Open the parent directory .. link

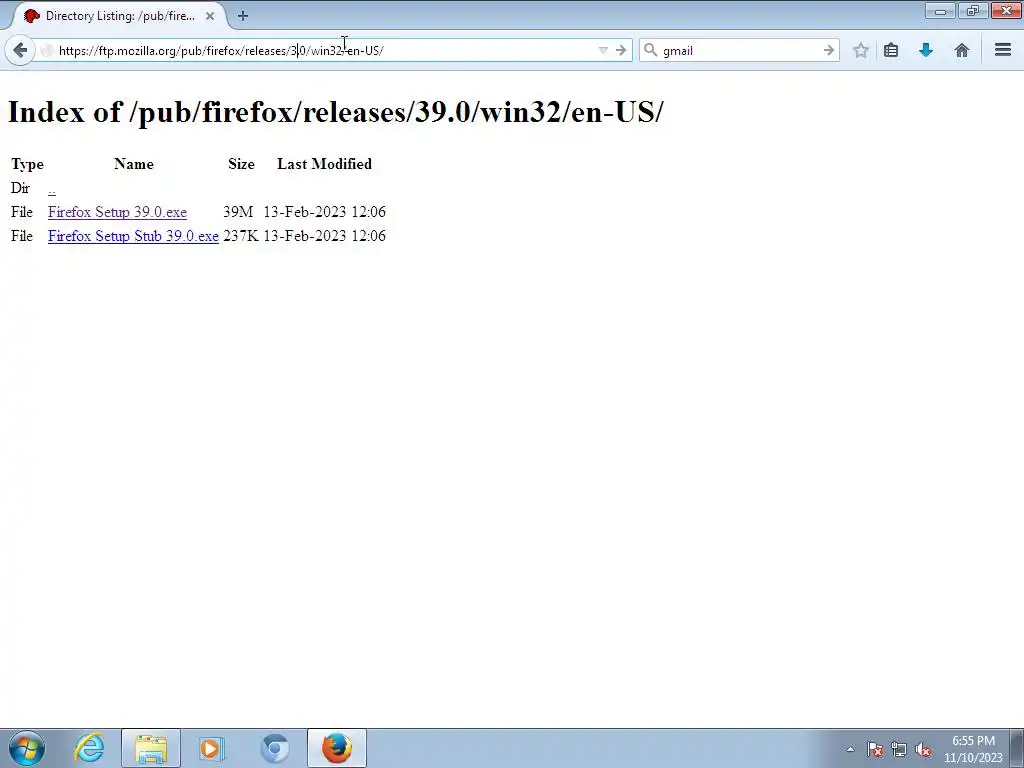click(x=52, y=188)
